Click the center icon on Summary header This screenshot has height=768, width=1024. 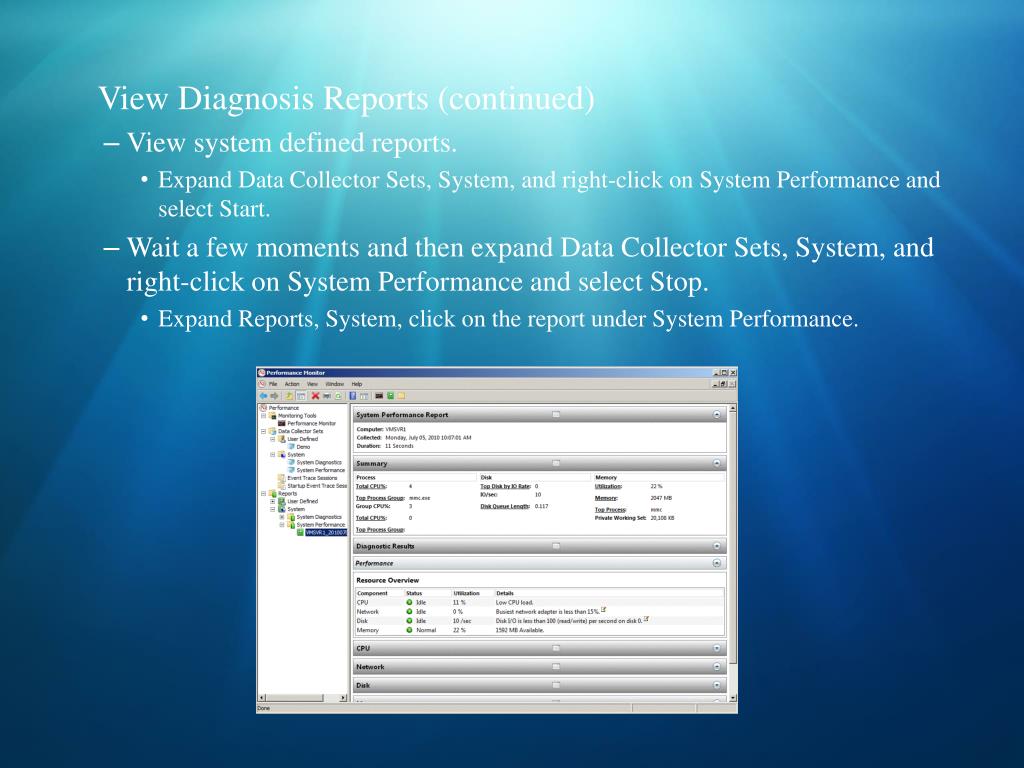click(x=556, y=463)
